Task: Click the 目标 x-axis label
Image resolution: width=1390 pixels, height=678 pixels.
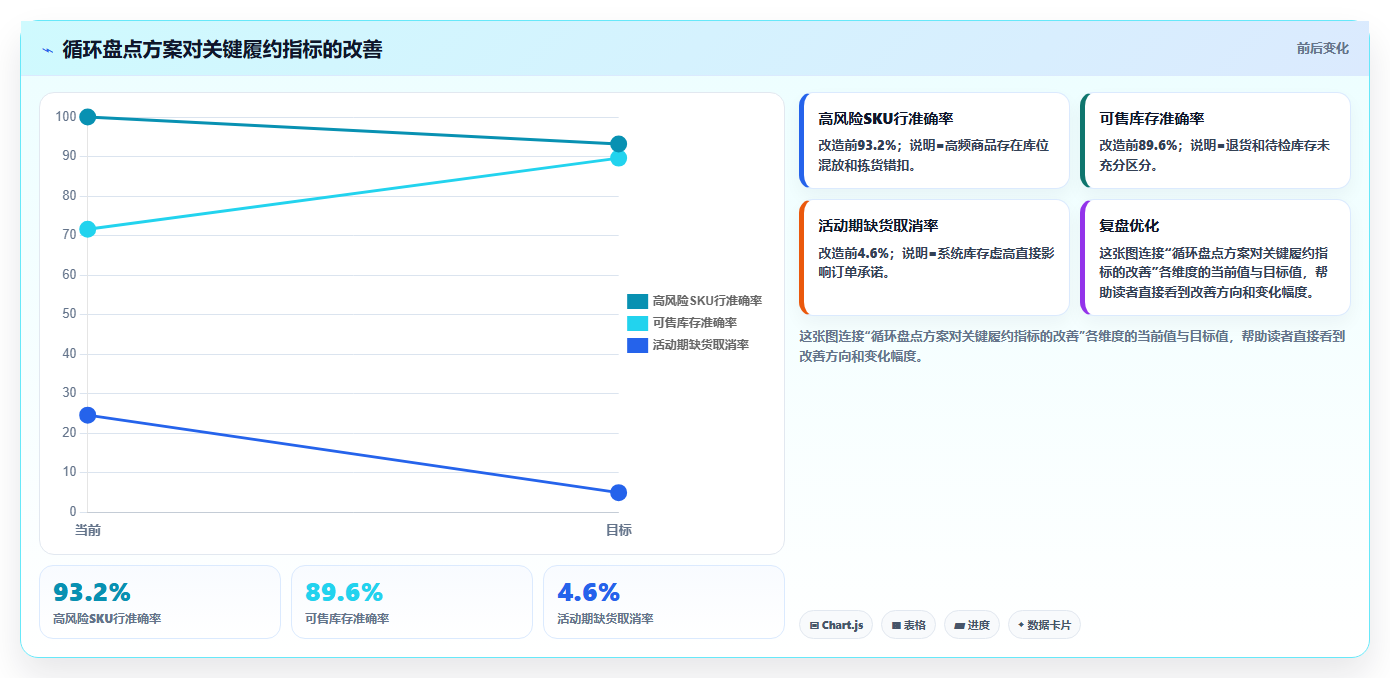Action: [x=618, y=530]
